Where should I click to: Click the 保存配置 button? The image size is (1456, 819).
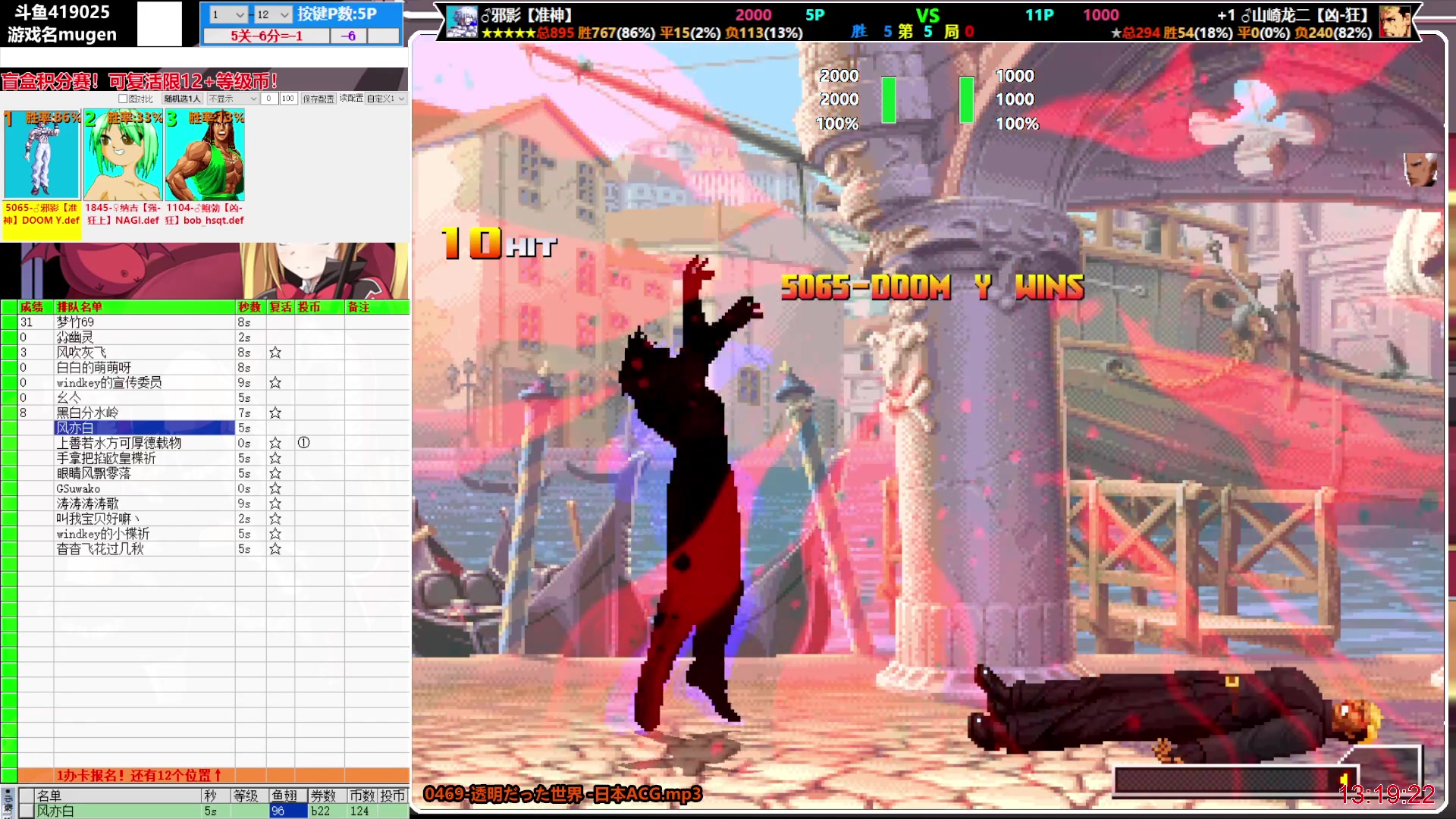coord(318,99)
